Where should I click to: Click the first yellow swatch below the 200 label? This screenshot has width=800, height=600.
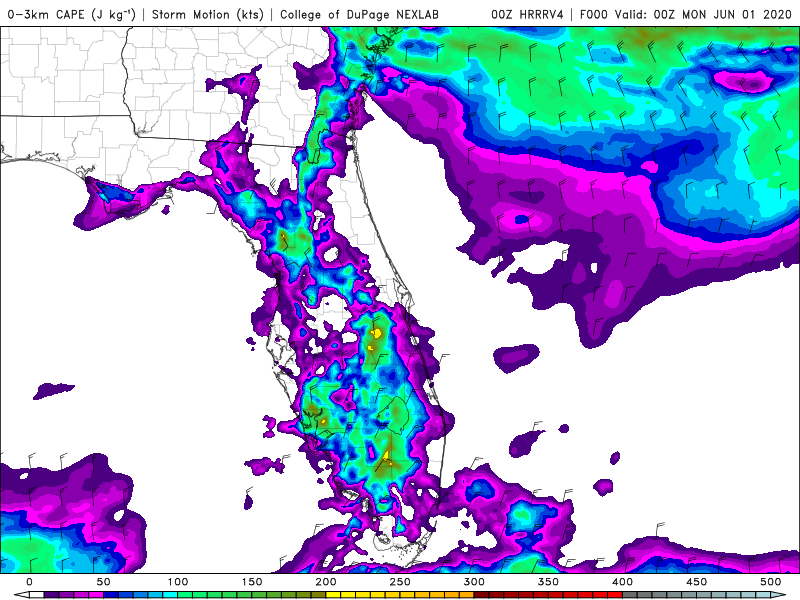coord(333,595)
